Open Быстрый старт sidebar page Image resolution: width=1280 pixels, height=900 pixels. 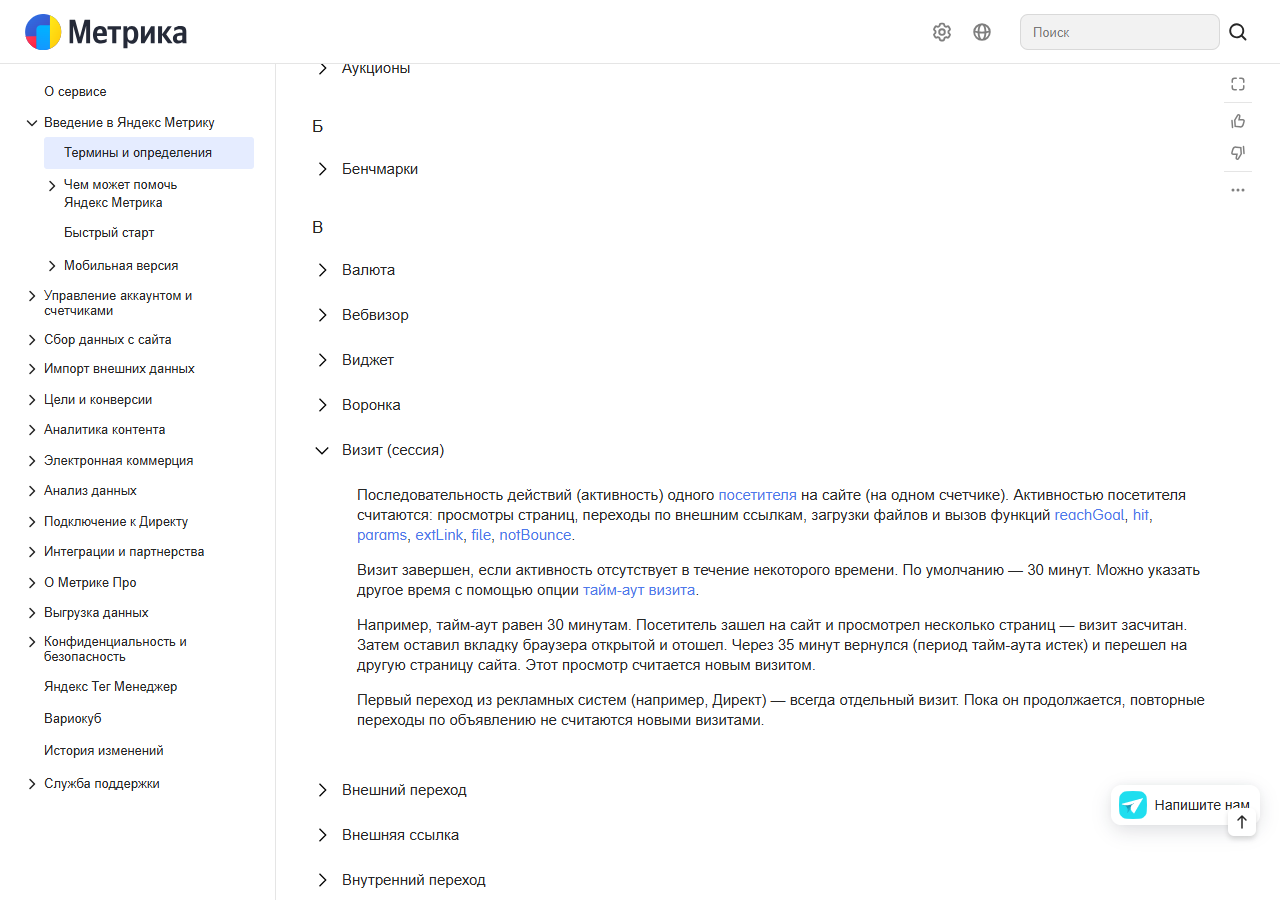click(109, 233)
